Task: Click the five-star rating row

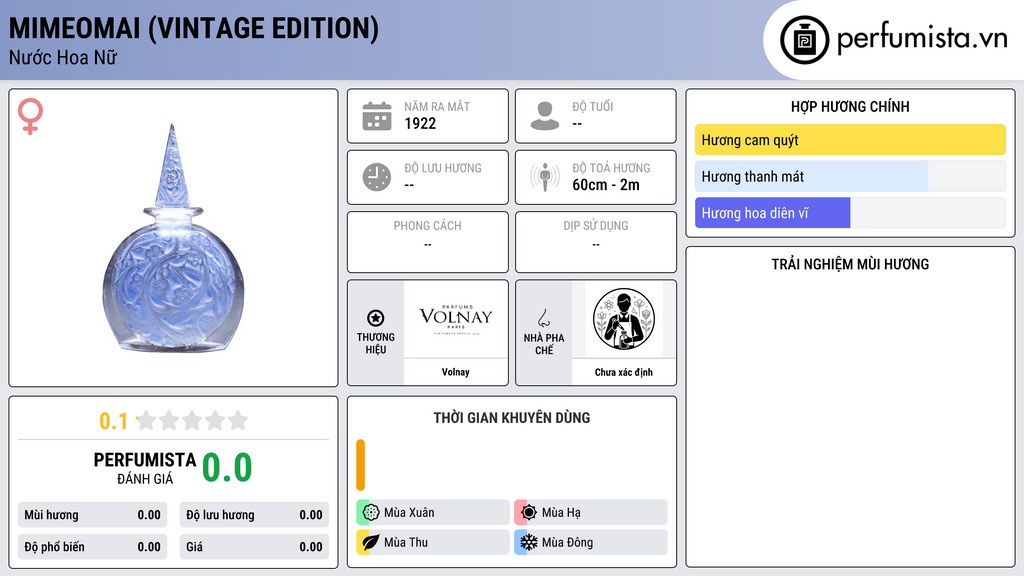Action: (x=193, y=420)
